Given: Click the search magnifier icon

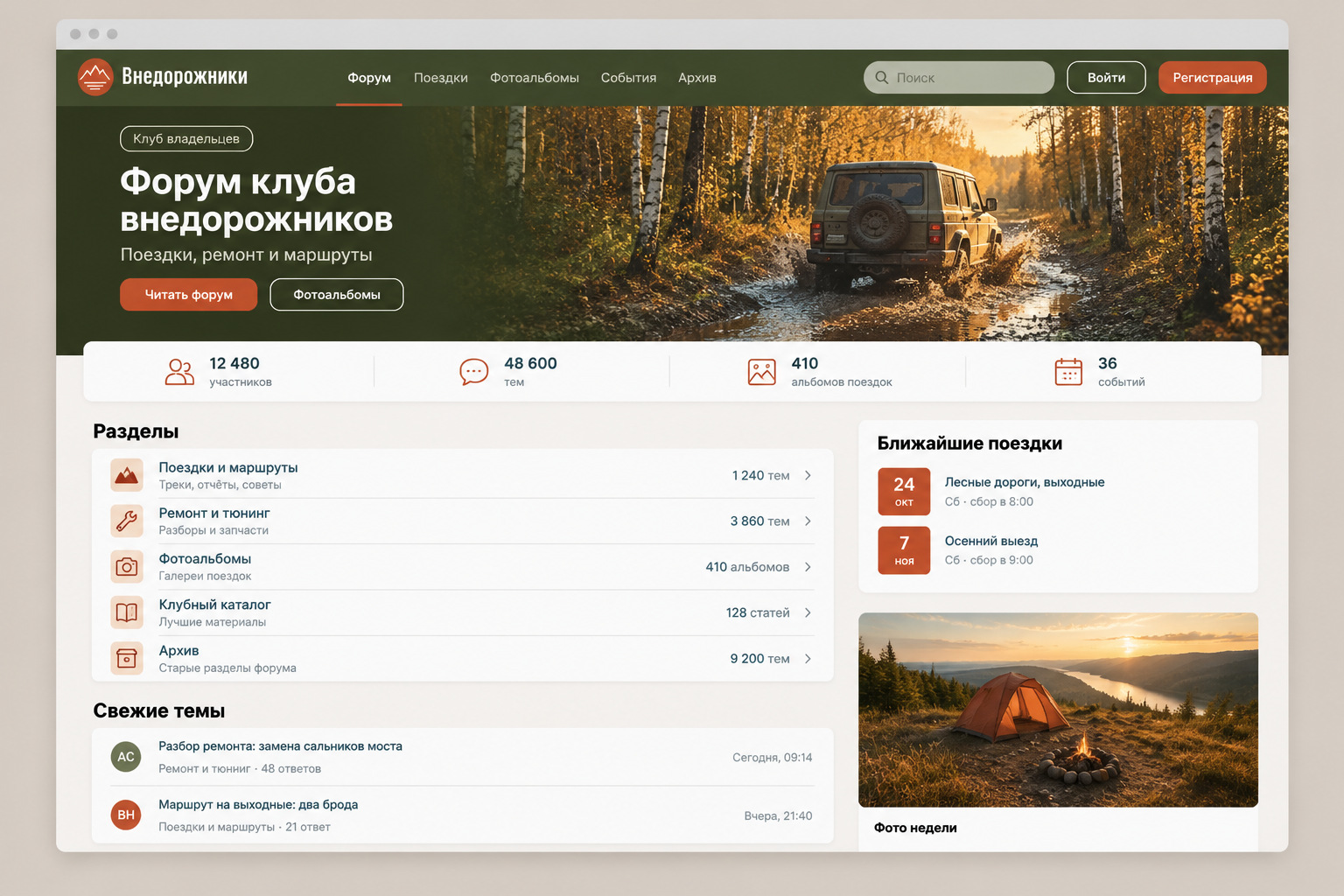Looking at the screenshot, I should (x=882, y=77).
